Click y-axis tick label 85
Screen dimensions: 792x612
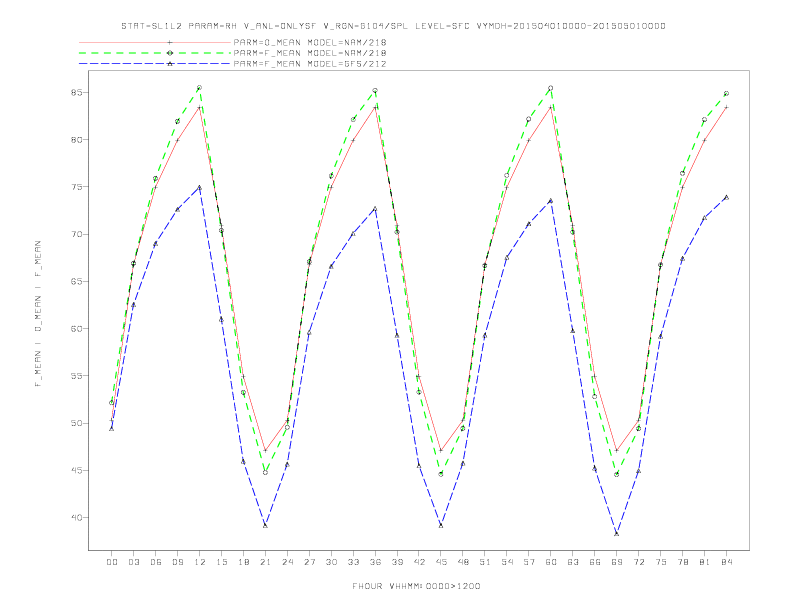click(77, 93)
